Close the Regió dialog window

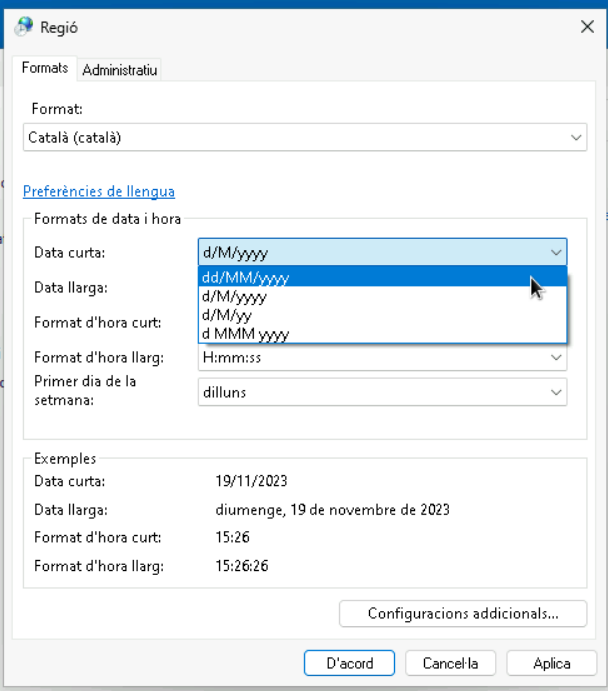(x=587, y=27)
